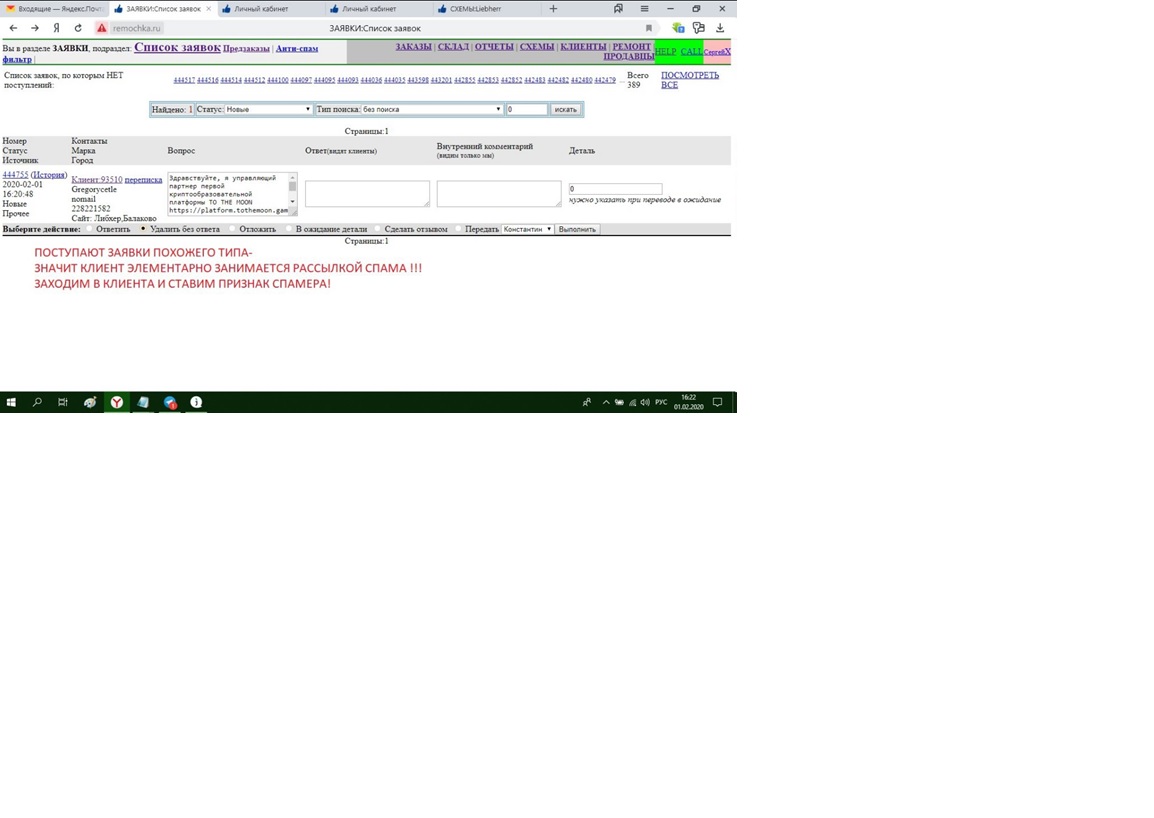Choose the "В ожидание детали" radio button
Screen dimensions: 1154x818
(x=289, y=229)
